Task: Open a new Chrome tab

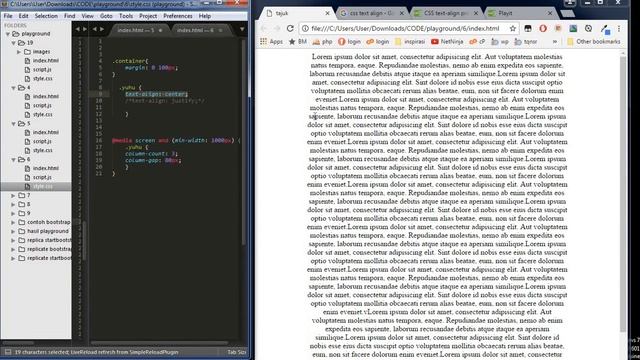Action: tap(567, 13)
